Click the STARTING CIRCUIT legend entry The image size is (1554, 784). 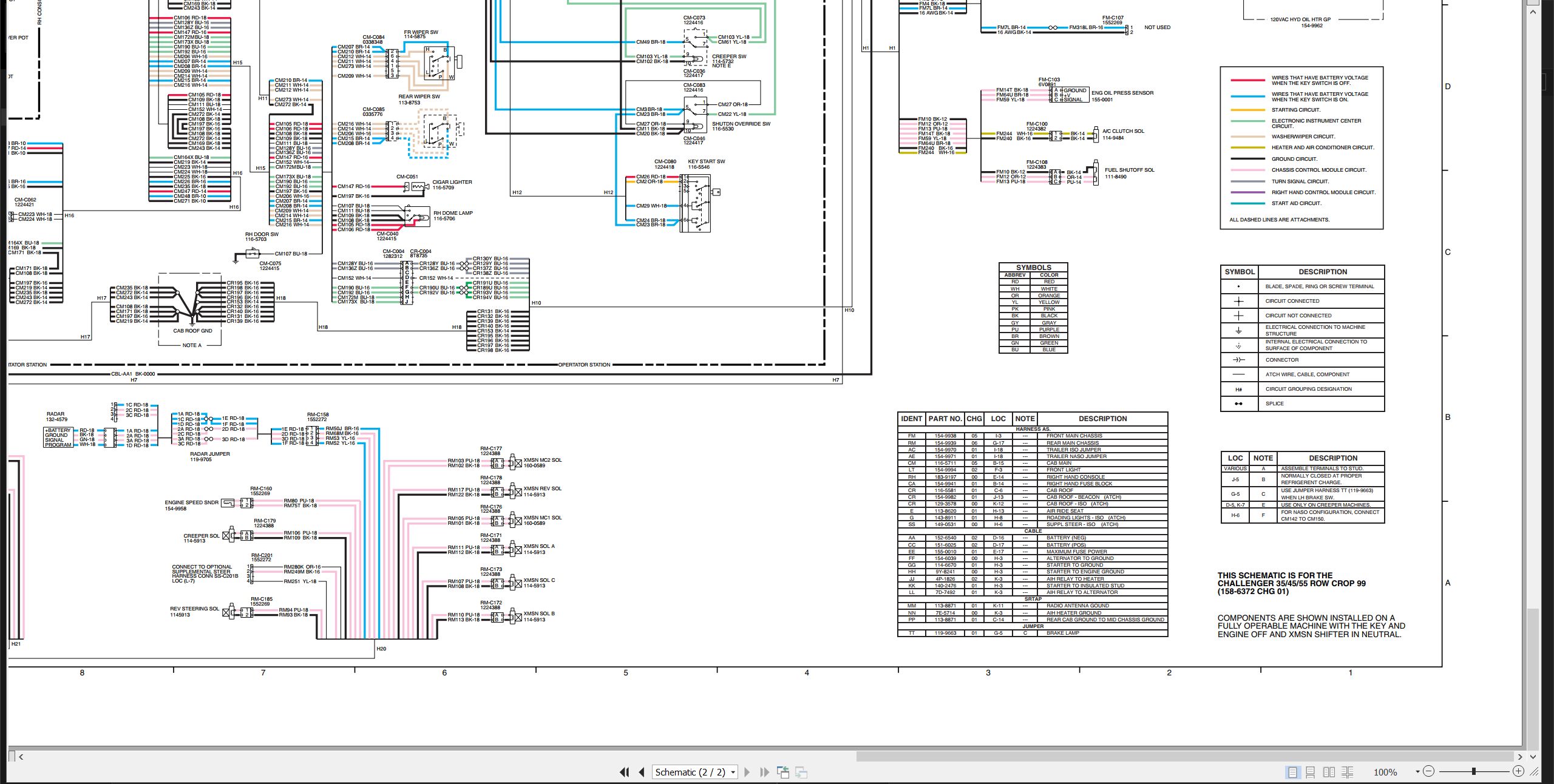pyautogui.click(x=1296, y=110)
